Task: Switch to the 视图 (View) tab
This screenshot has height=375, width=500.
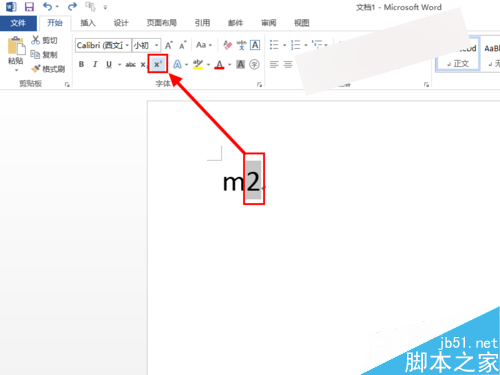Action: click(x=302, y=23)
